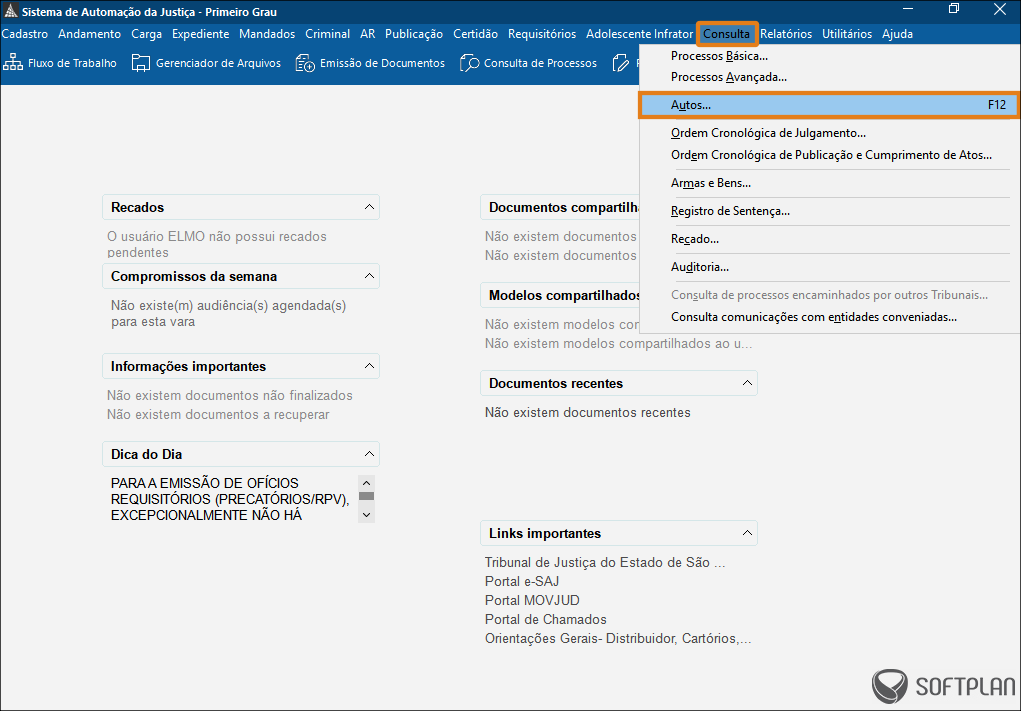Image resolution: width=1021 pixels, height=711 pixels.
Task: Collapse the Dica do Dia panel
Action: (369, 454)
